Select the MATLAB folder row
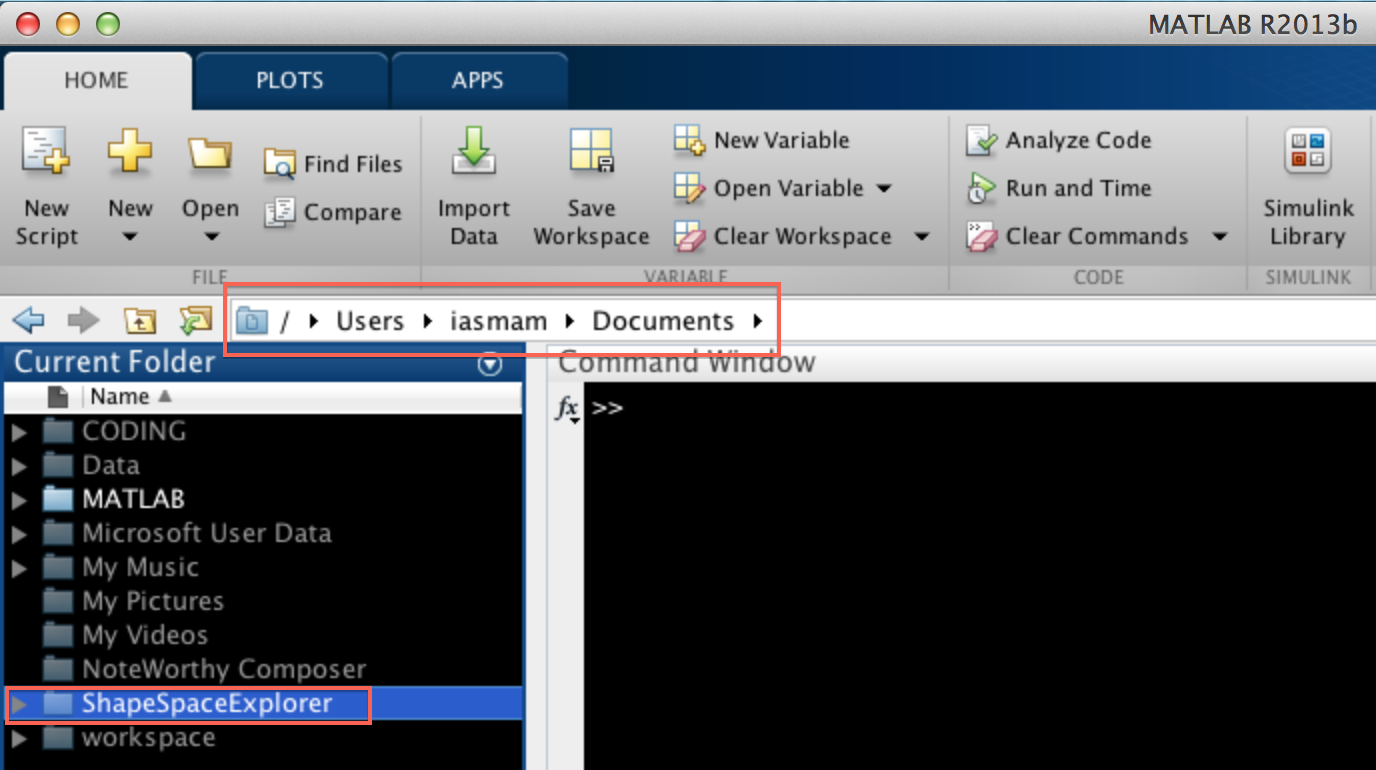Image resolution: width=1376 pixels, height=770 pixels. point(262,500)
